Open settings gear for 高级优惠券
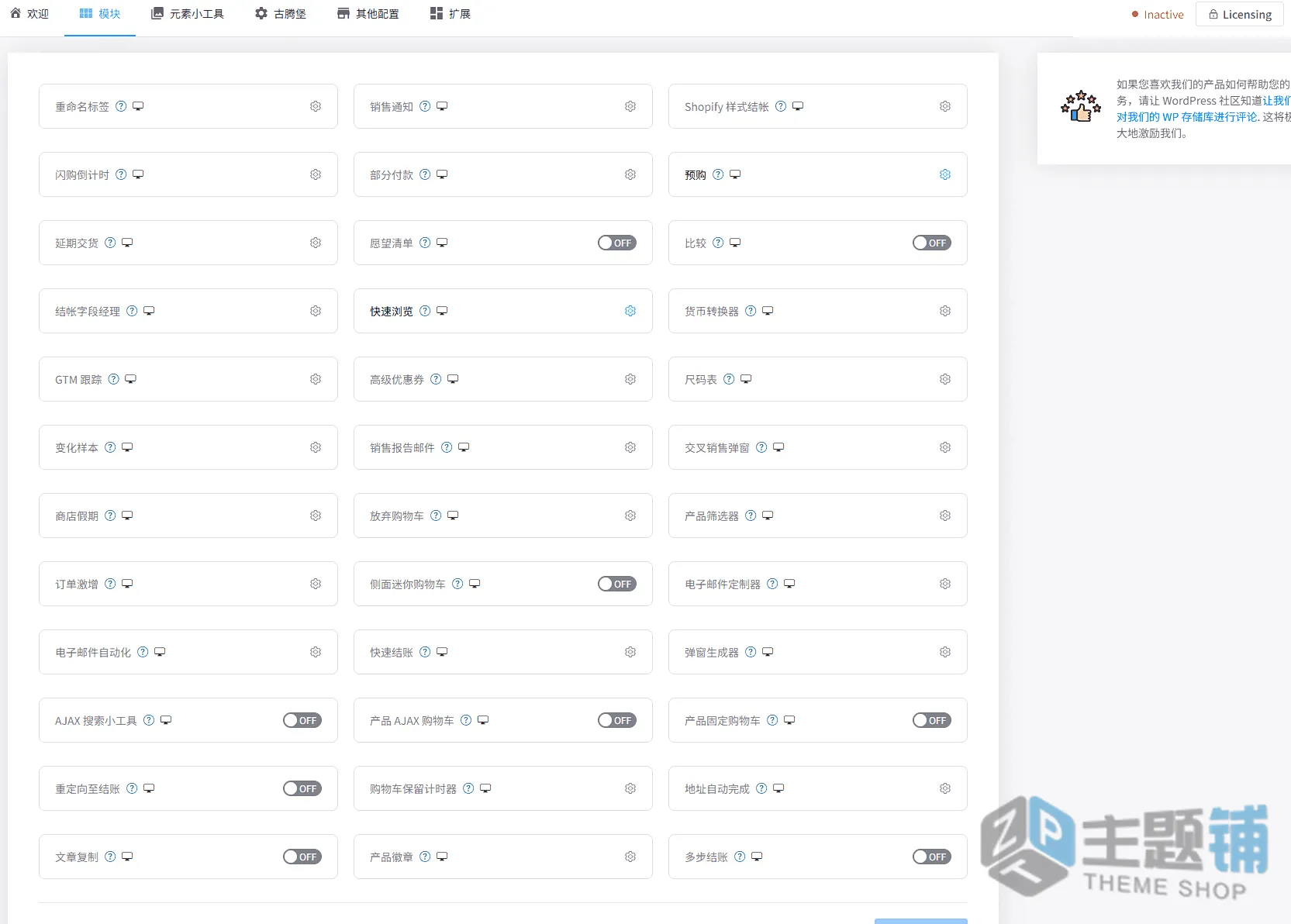This screenshot has height=924, width=1291. click(630, 379)
